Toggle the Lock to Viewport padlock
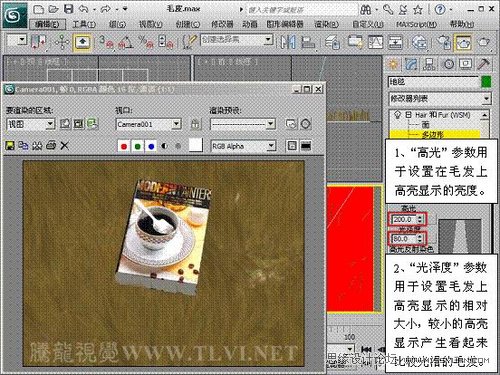The image size is (500, 375). tap(196, 124)
